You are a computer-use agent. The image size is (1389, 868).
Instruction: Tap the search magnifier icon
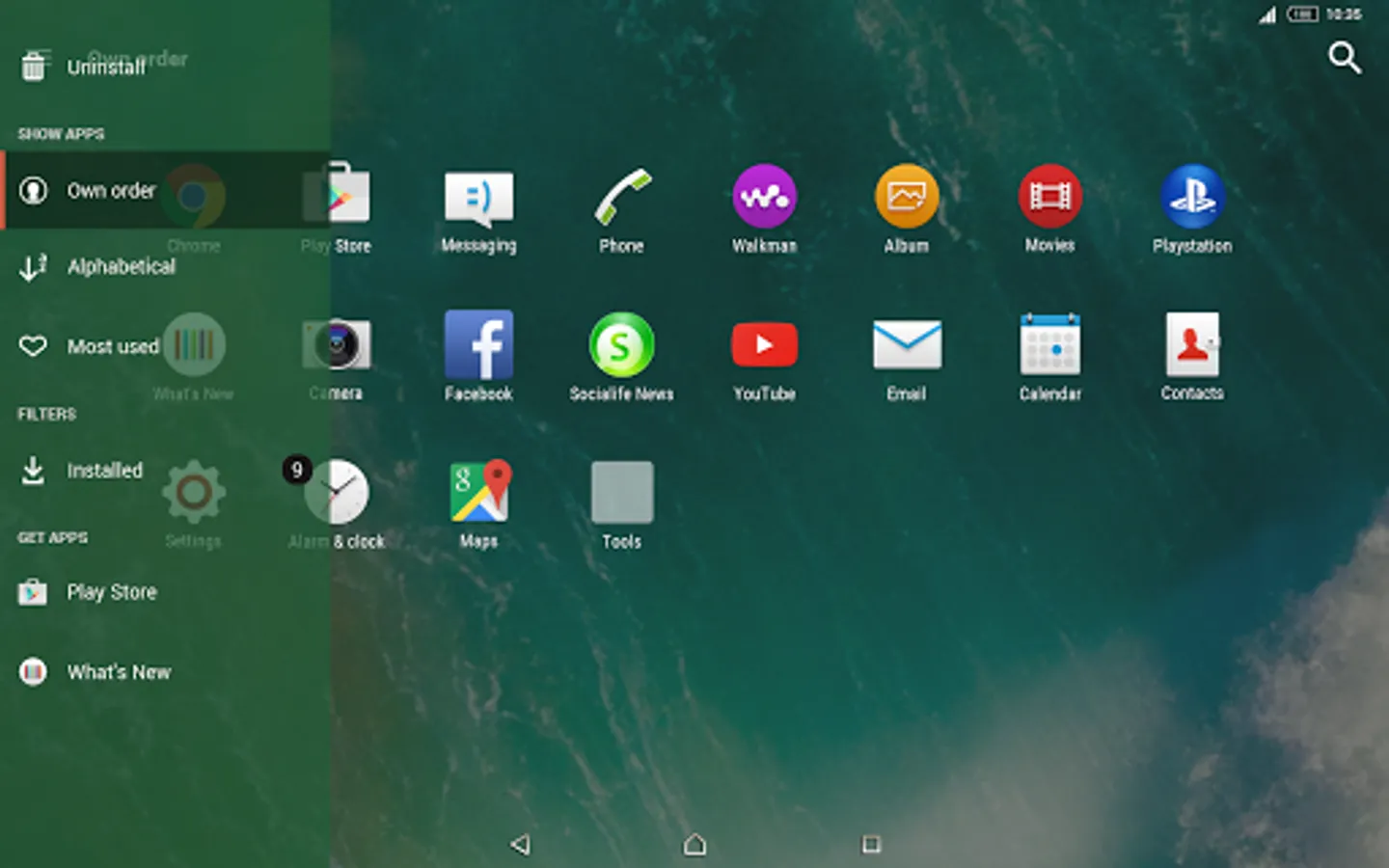tap(1345, 58)
